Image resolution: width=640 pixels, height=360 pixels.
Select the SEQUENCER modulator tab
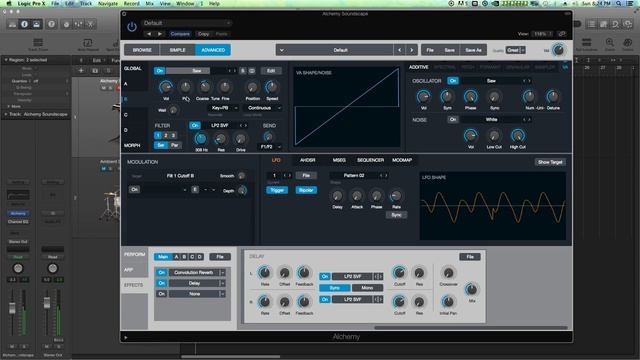(x=370, y=160)
